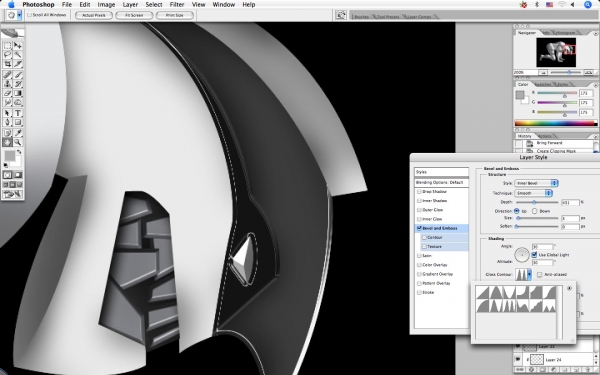Reset to default colors icon
This screenshot has height=375, width=600.
[x=6, y=165]
